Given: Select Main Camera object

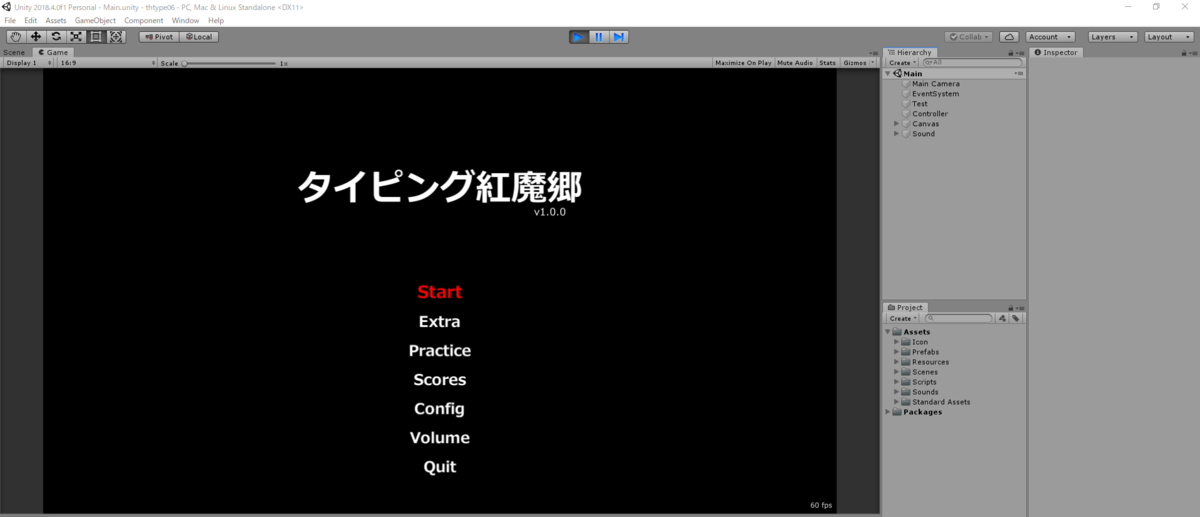Looking at the screenshot, I should tap(936, 84).
